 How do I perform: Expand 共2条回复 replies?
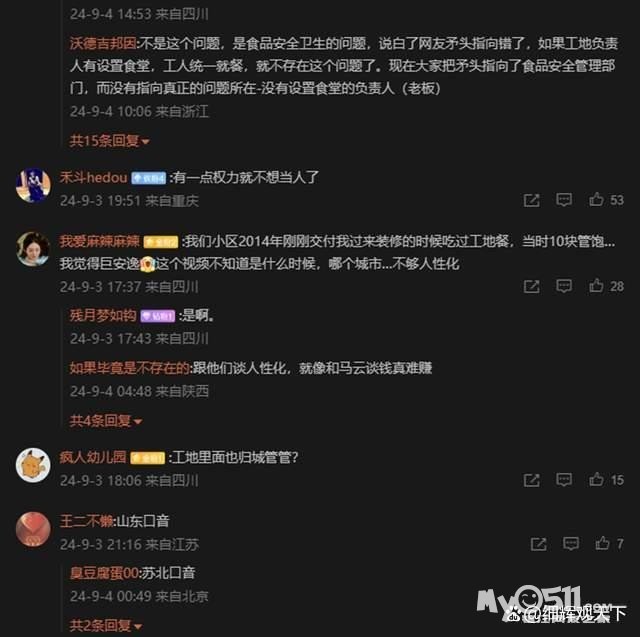coord(106,625)
